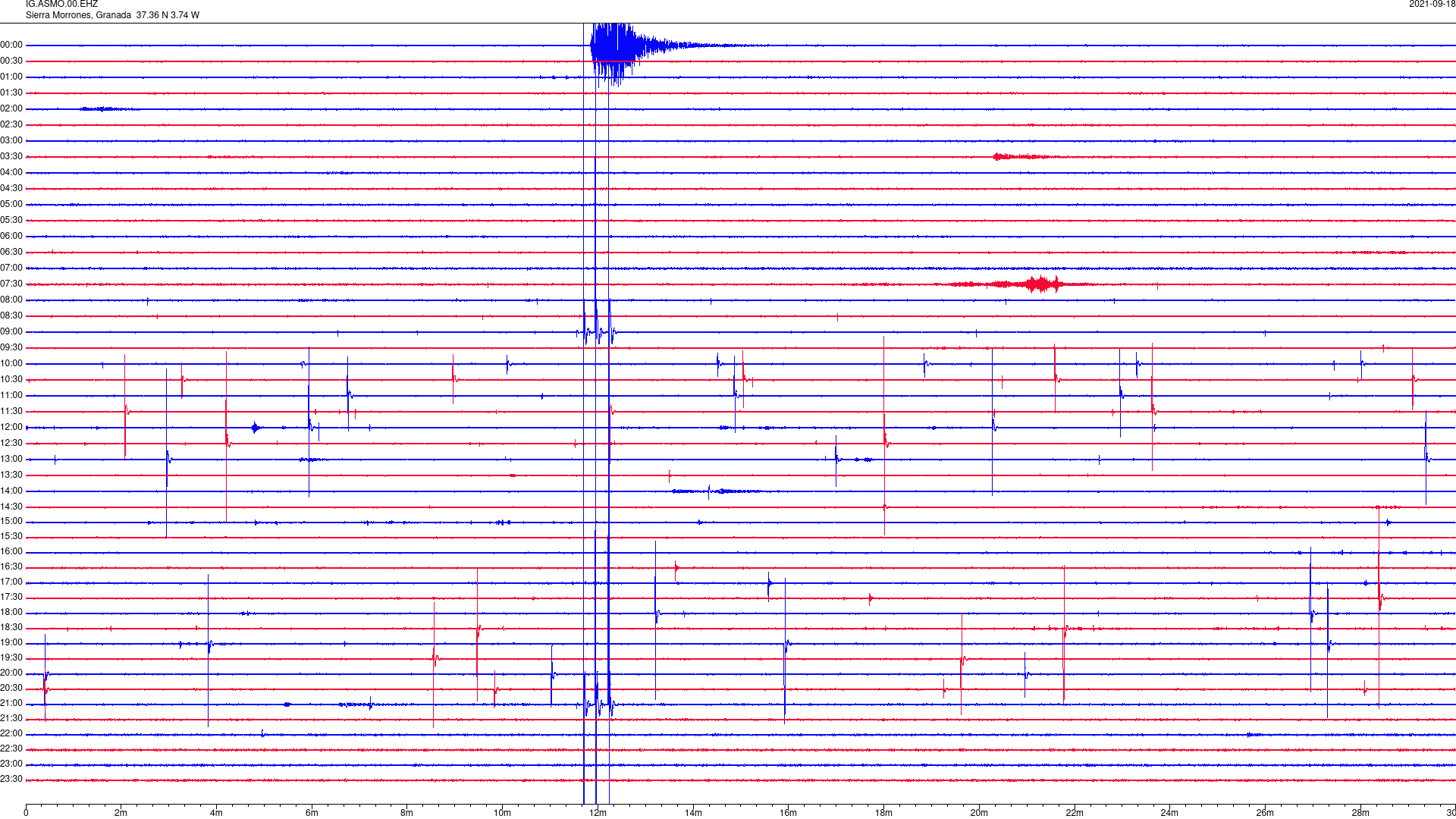Click the 18m axis tick label
Image resolution: width=1456 pixels, height=819 pixels.
pyautogui.click(x=883, y=813)
